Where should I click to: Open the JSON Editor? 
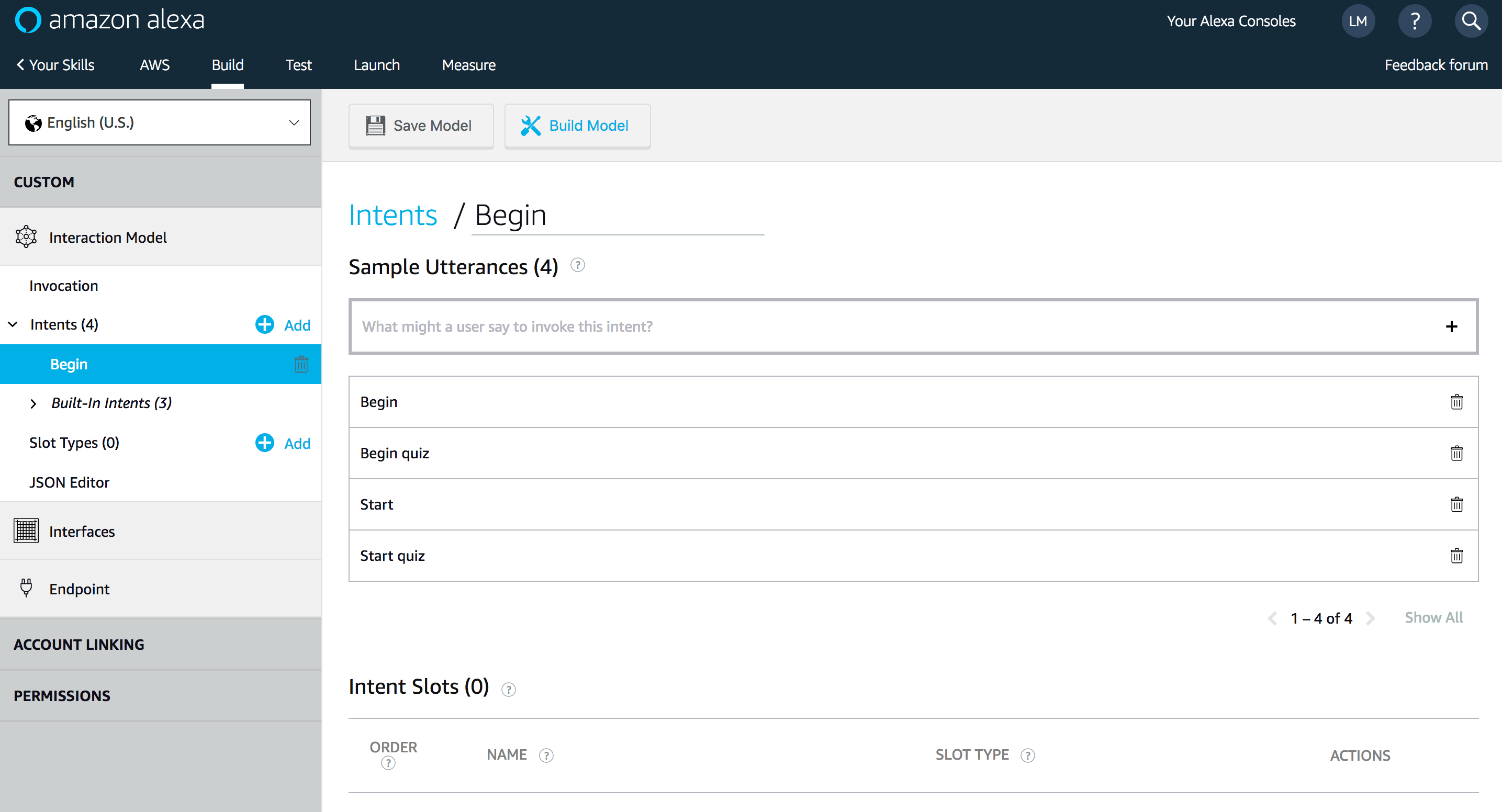pyautogui.click(x=70, y=483)
